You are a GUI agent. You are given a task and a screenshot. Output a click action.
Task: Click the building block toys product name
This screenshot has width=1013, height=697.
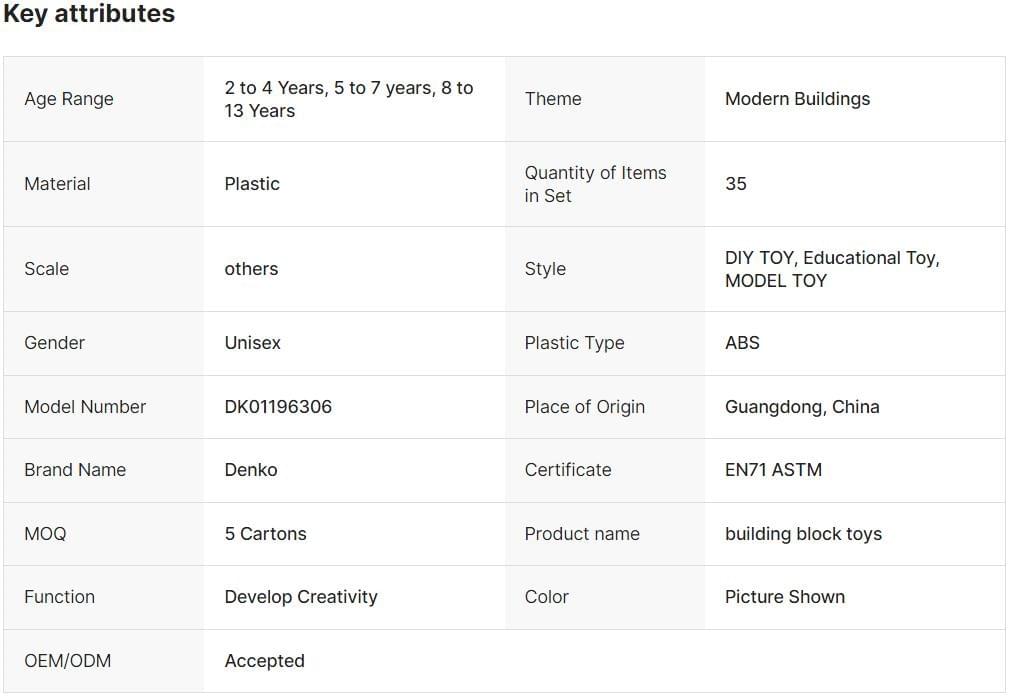[803, 534]
